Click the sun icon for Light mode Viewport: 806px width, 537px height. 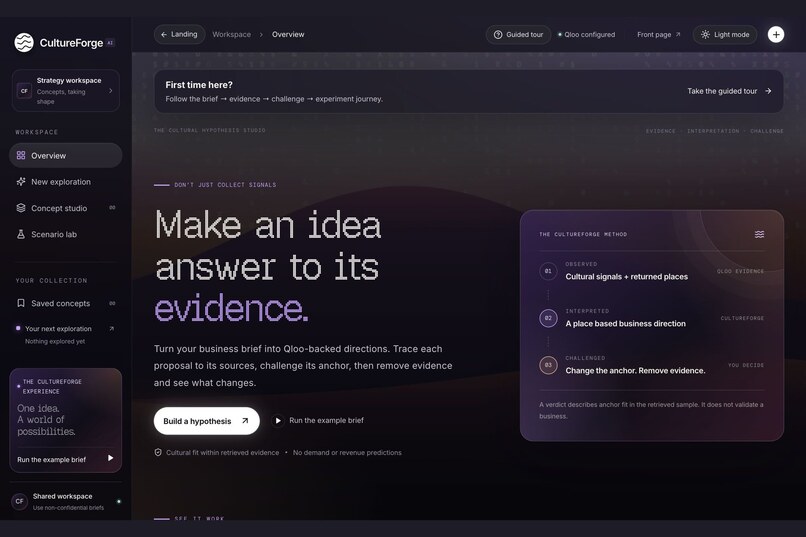coord(705,34)
